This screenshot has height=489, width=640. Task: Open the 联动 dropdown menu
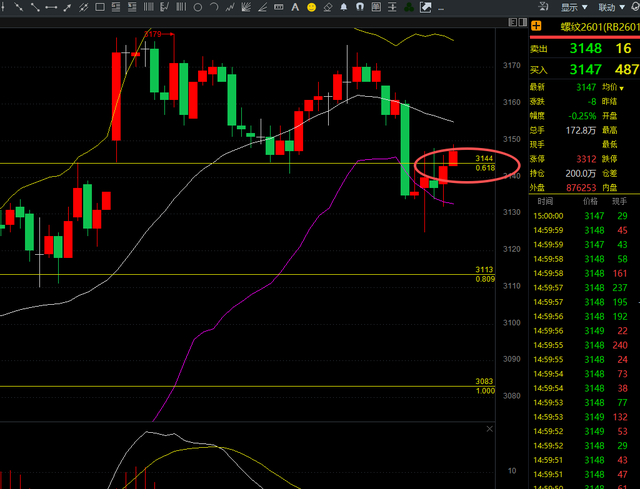coord(611,7)
